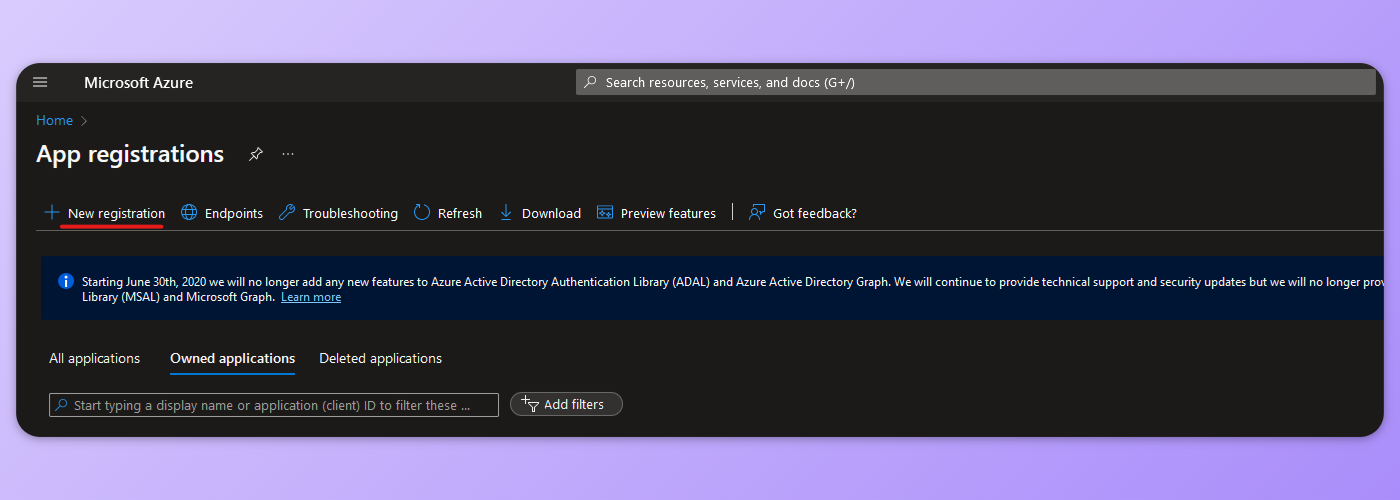Viewport: 1400px width, 500px height.
Task: Click the Preview features icon
Action: pos(605,212)
